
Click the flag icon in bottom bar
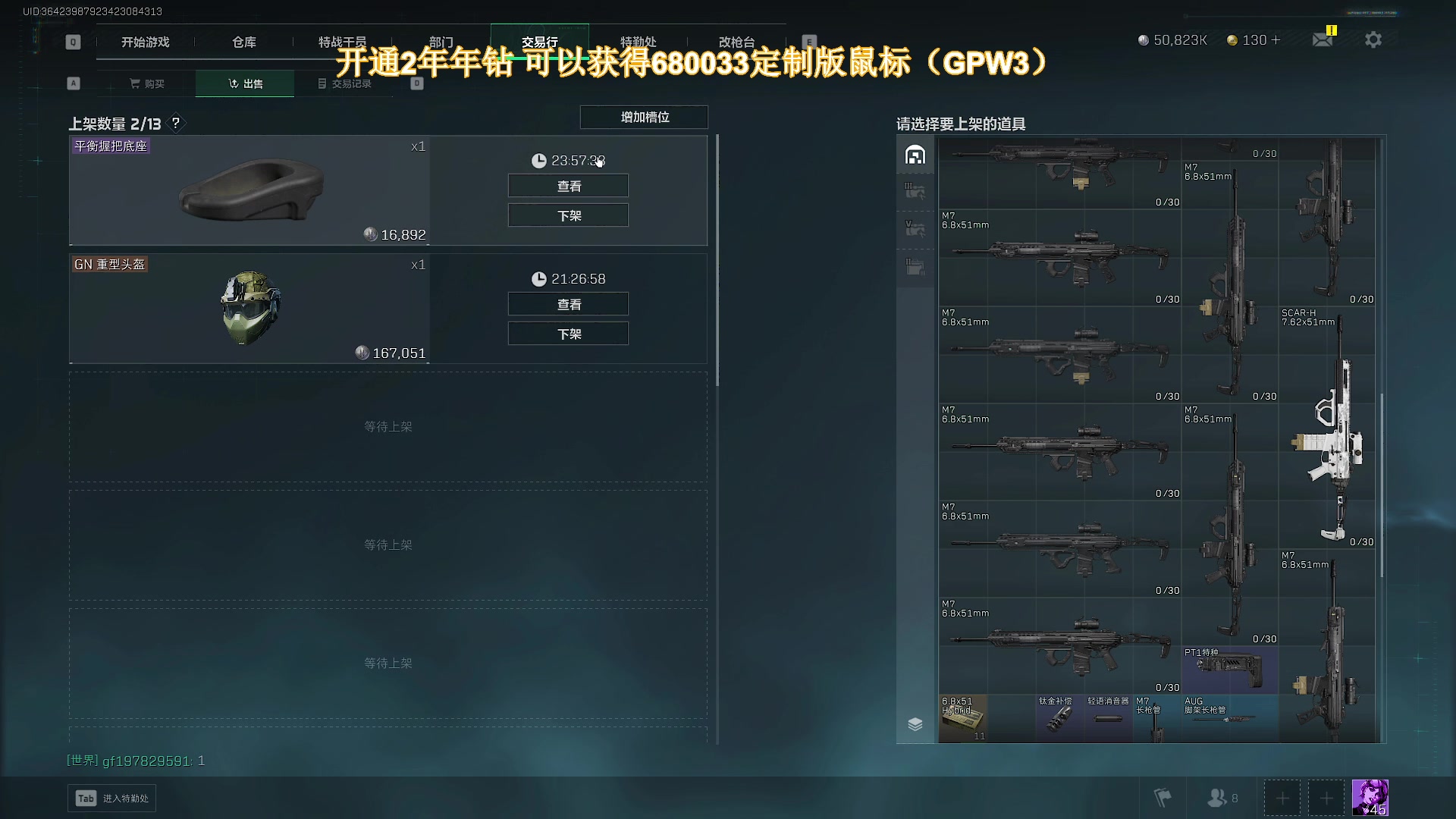[1163, 798]
